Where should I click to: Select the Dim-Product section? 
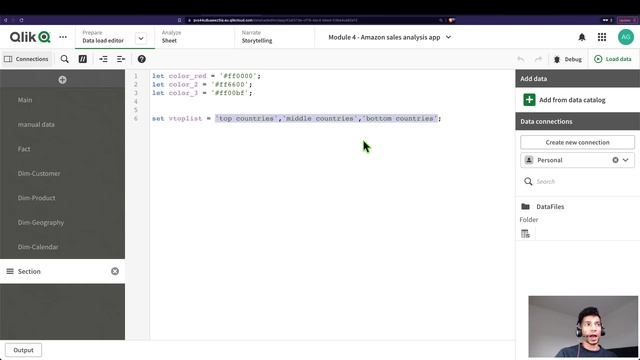click(62, 198)
